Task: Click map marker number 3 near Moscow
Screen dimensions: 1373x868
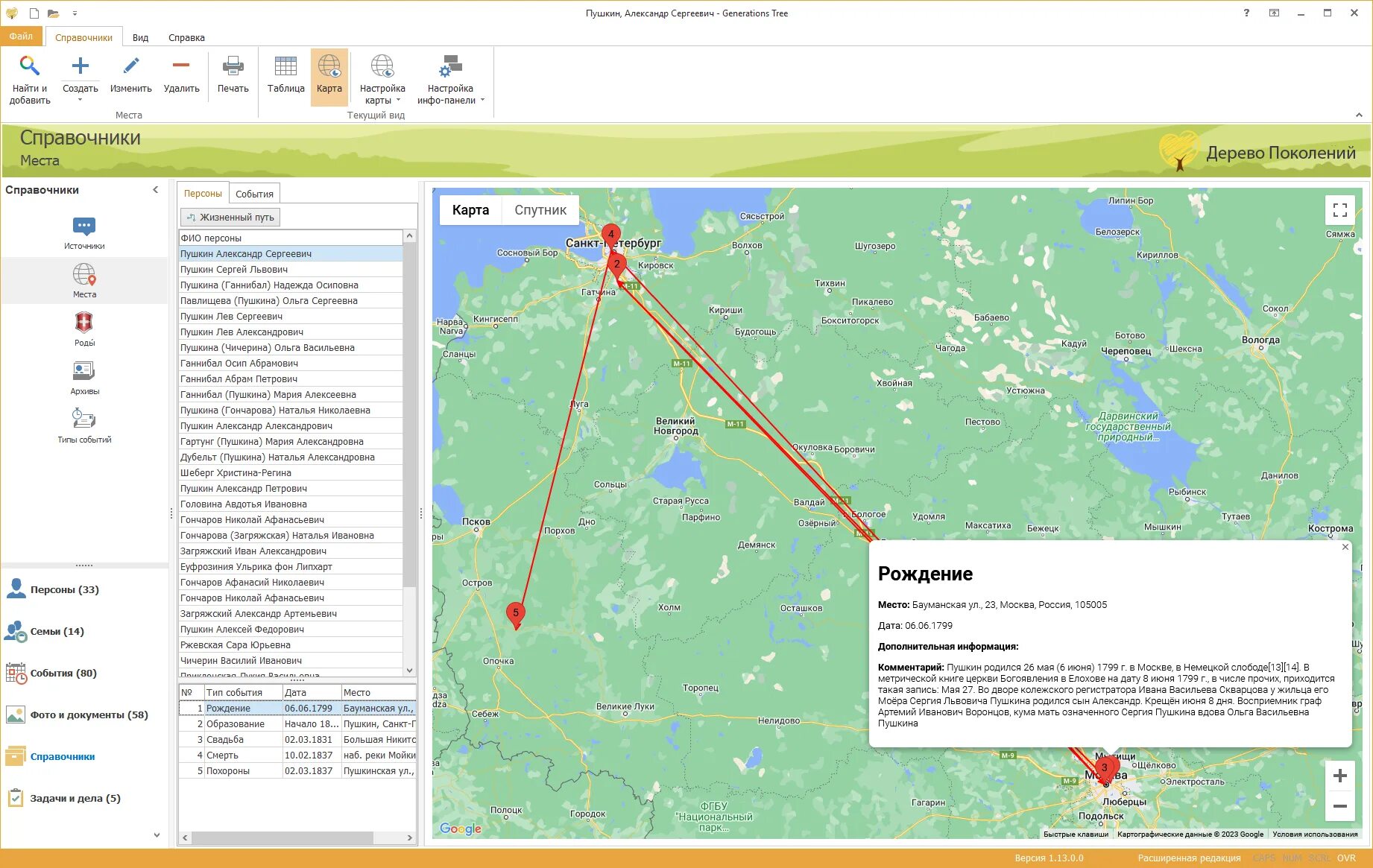Action: 1105,769
